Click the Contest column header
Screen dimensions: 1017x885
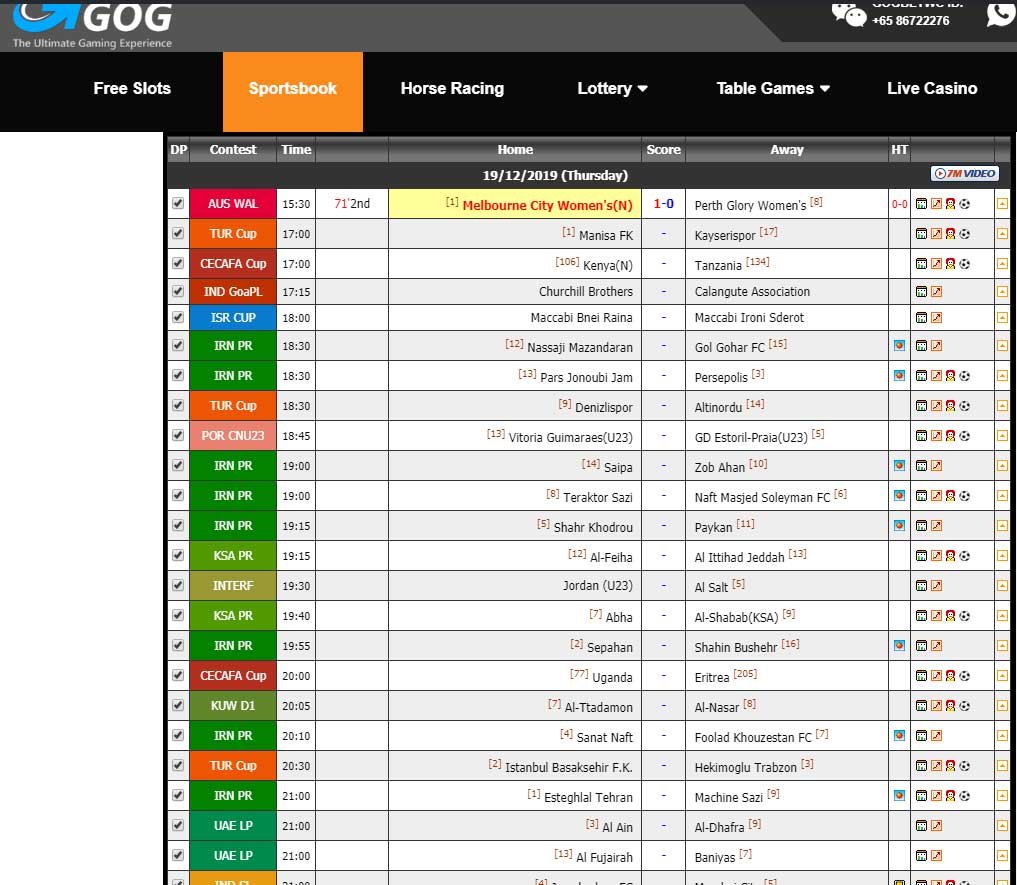pyautogui.click(x=233, y=149)
